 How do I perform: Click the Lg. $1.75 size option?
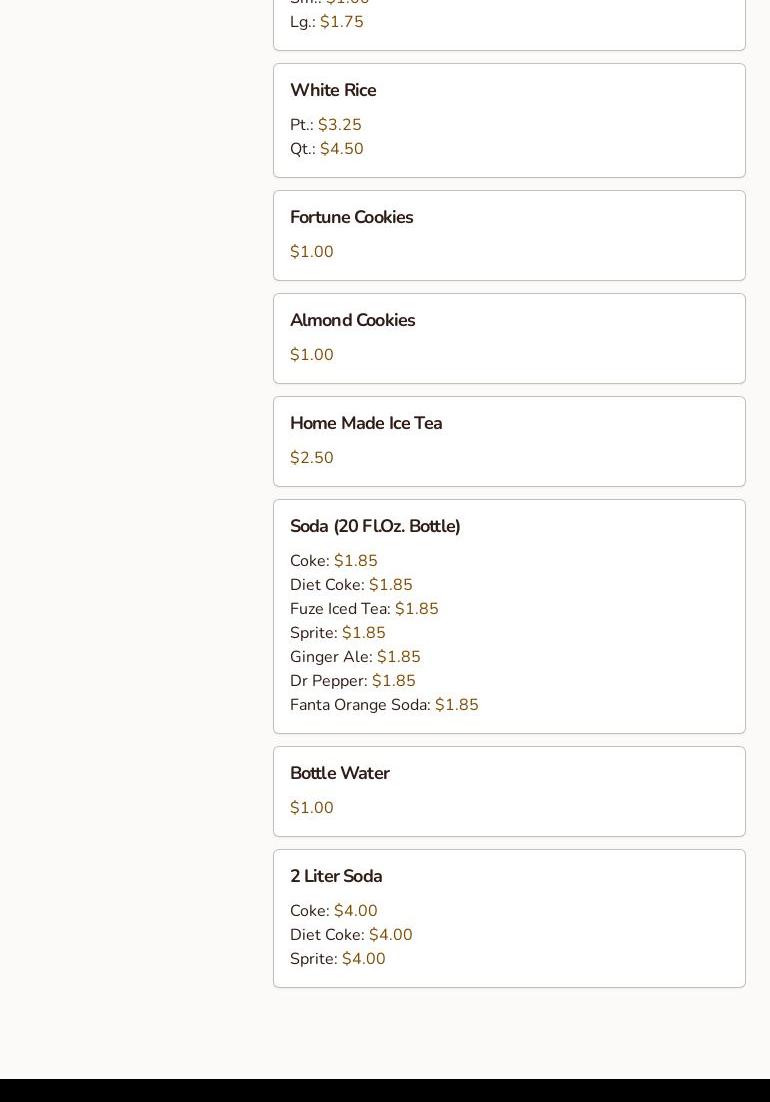pyautogui.click(x=327, y=22)
